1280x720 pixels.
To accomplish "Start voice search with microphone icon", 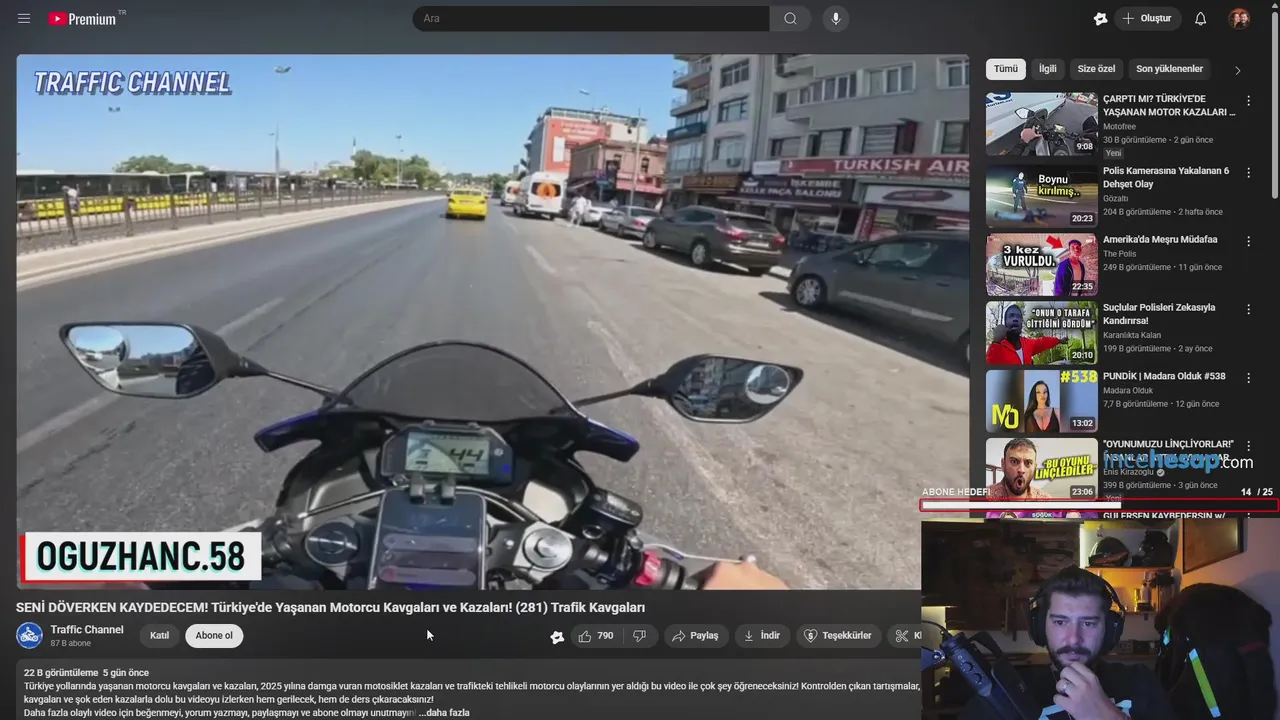I will click(835, 18).
